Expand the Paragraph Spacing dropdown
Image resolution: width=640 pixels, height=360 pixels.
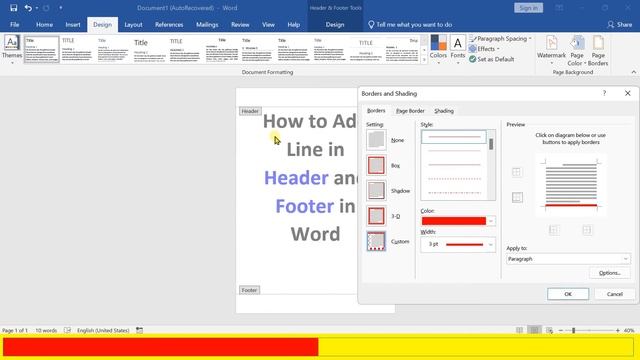tap(530, 38)
